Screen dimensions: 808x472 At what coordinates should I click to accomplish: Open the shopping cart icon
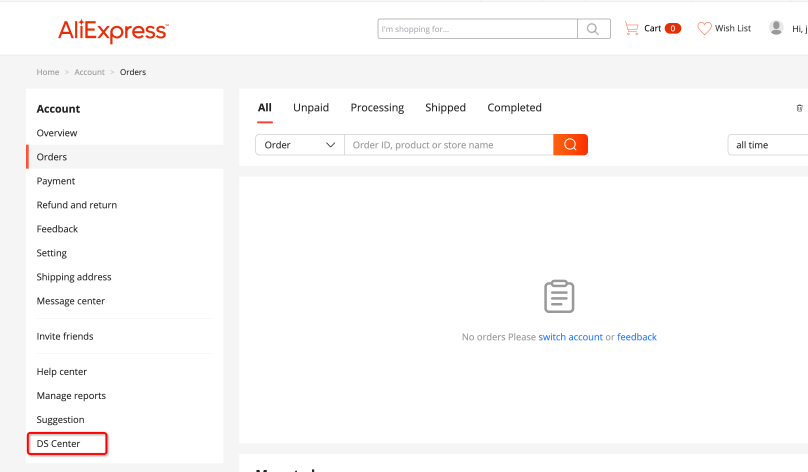click(x=631, y=28)
